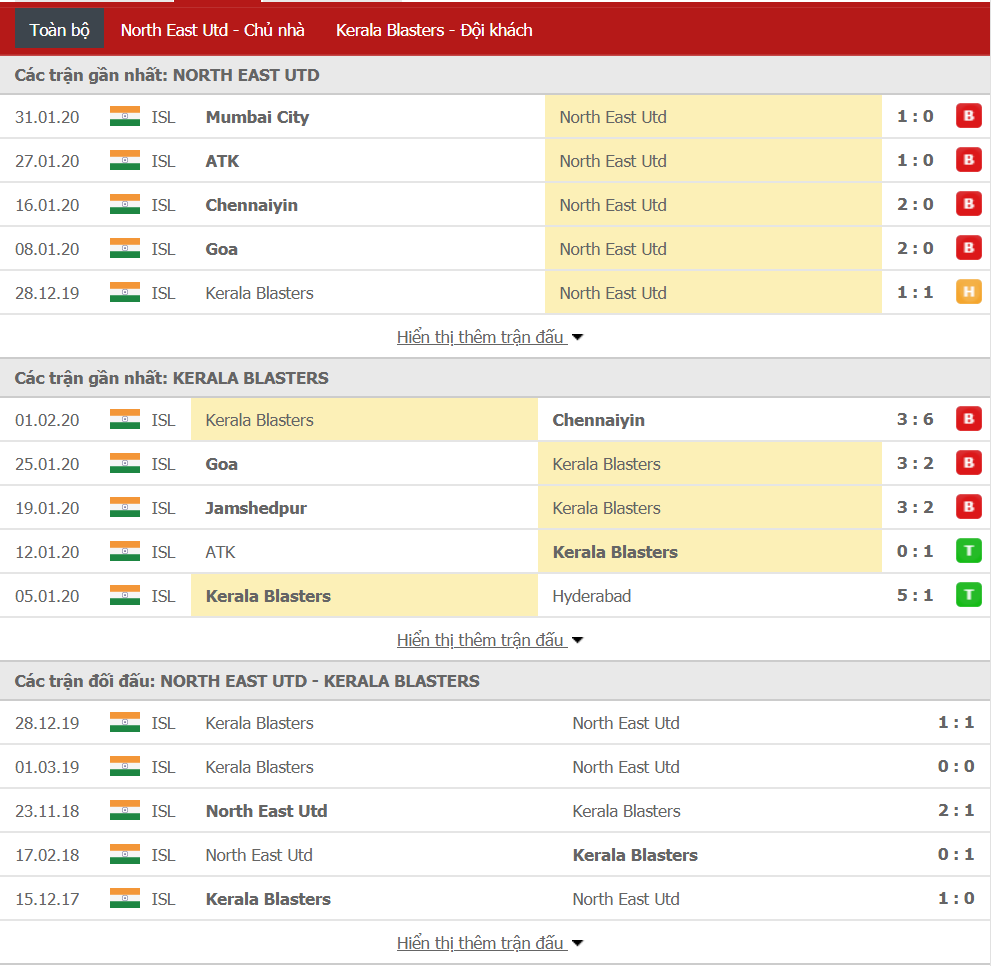The image size is (991, 966).
Task: Click India flag in 19.01.20 Jamshedpur row
Action: click(x=125, y=507)
